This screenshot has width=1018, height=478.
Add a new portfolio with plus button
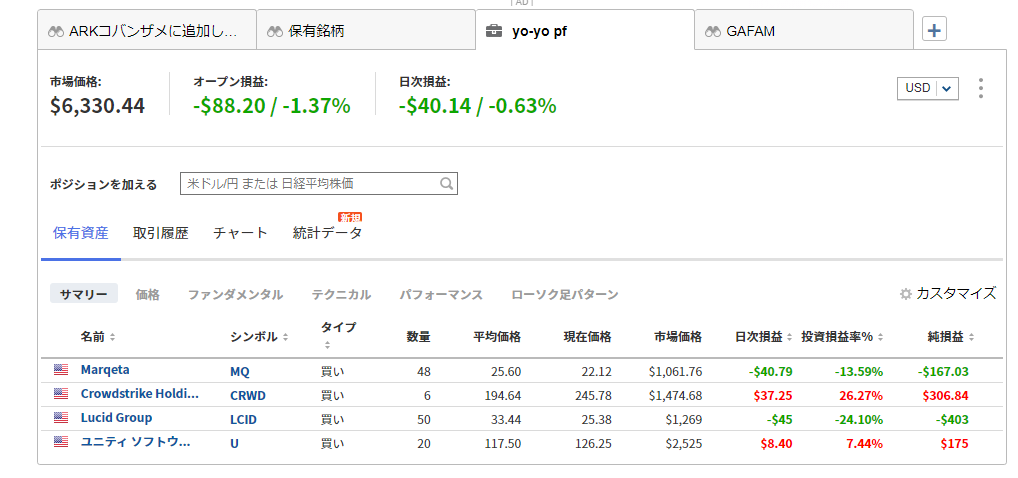pyautogui.click(x=934, y=30)
